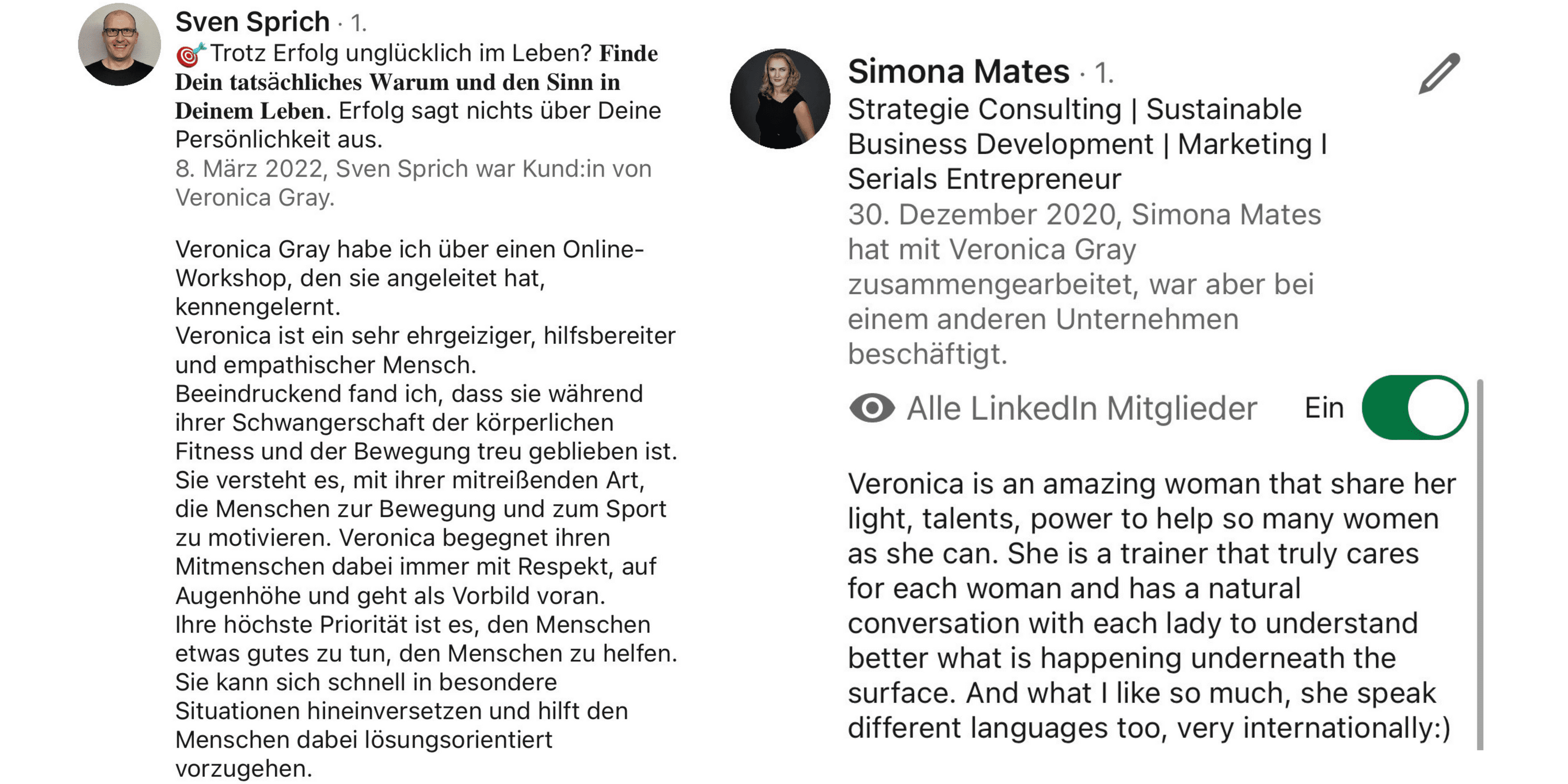Open the Simona Mates name link
Viewport: 1568px width, 784px height.
pos(958,72)
